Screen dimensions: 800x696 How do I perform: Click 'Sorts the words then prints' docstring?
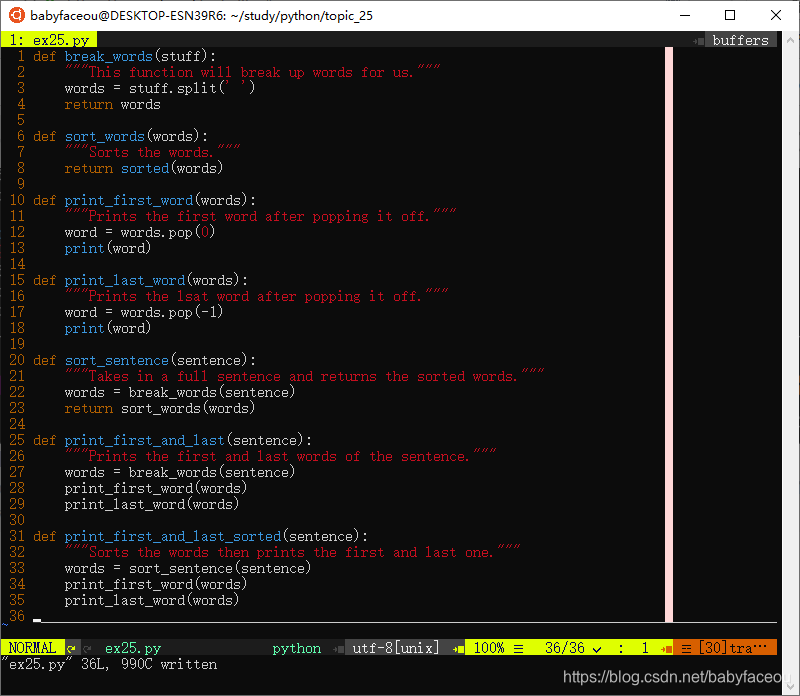(x=292, y=552)
